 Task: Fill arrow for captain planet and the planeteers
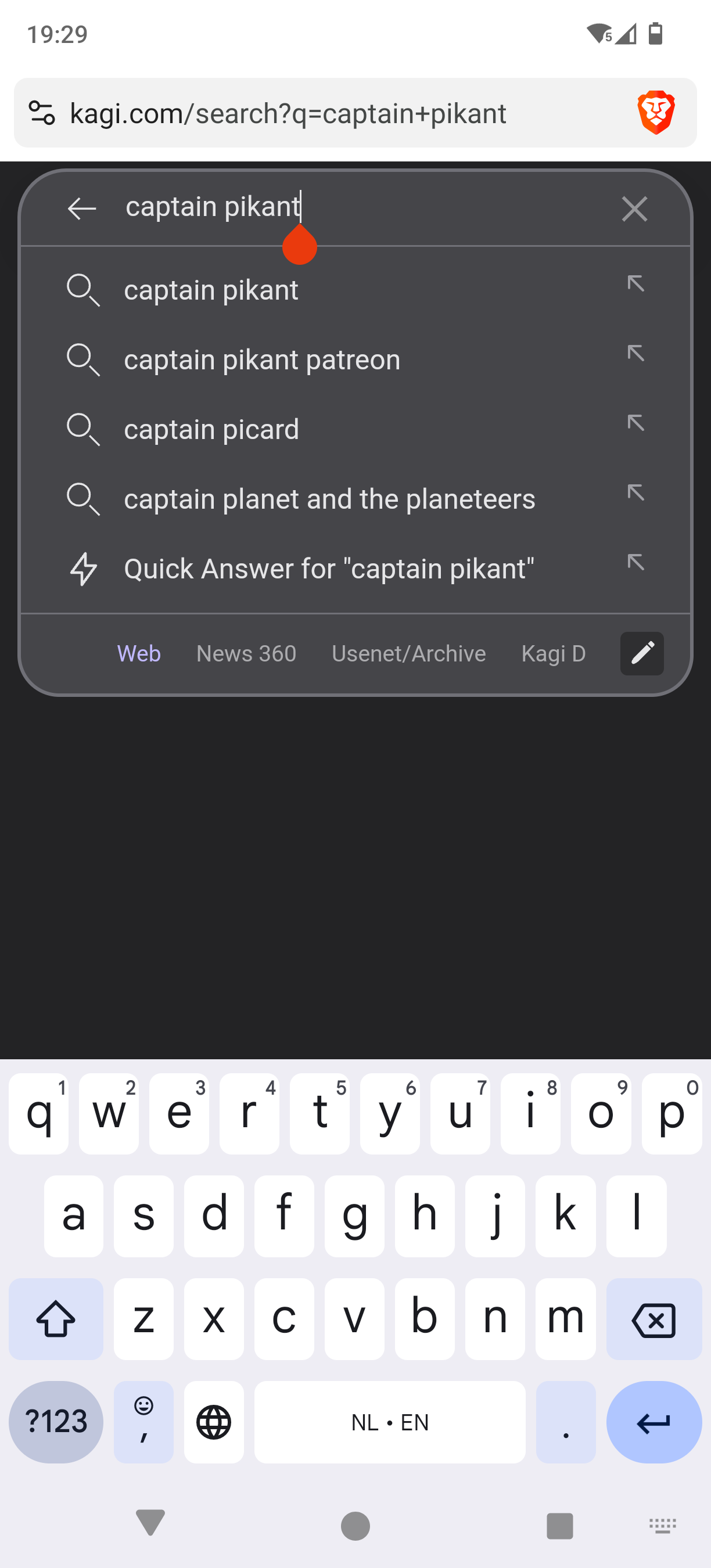[x=635, y=492]
